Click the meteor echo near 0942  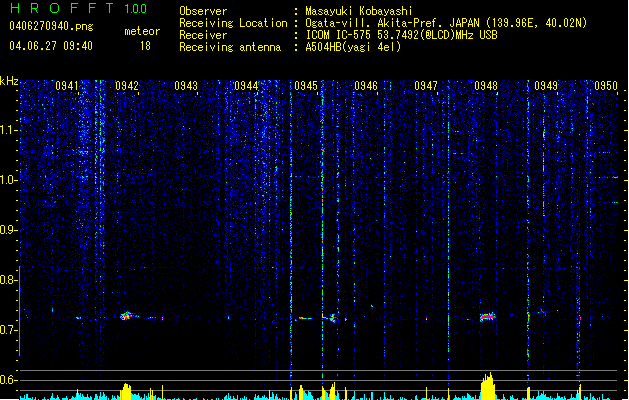point(128,316)
